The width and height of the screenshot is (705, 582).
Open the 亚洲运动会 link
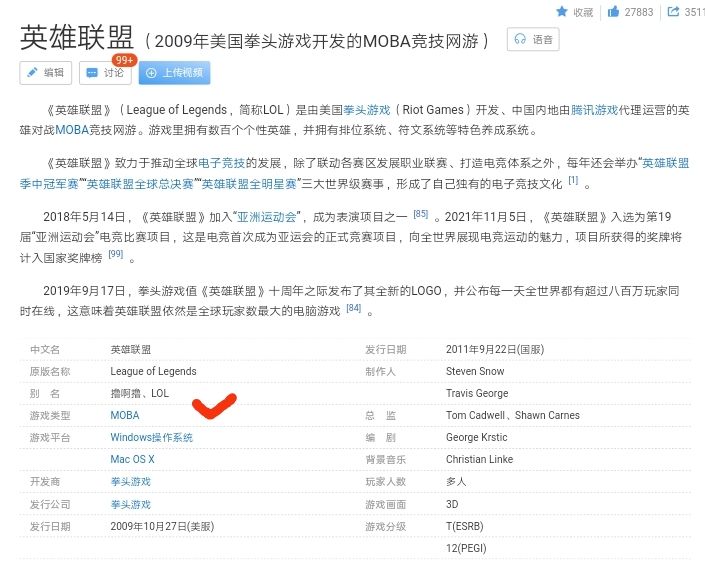pyautogui.click(x=267, y=217)
